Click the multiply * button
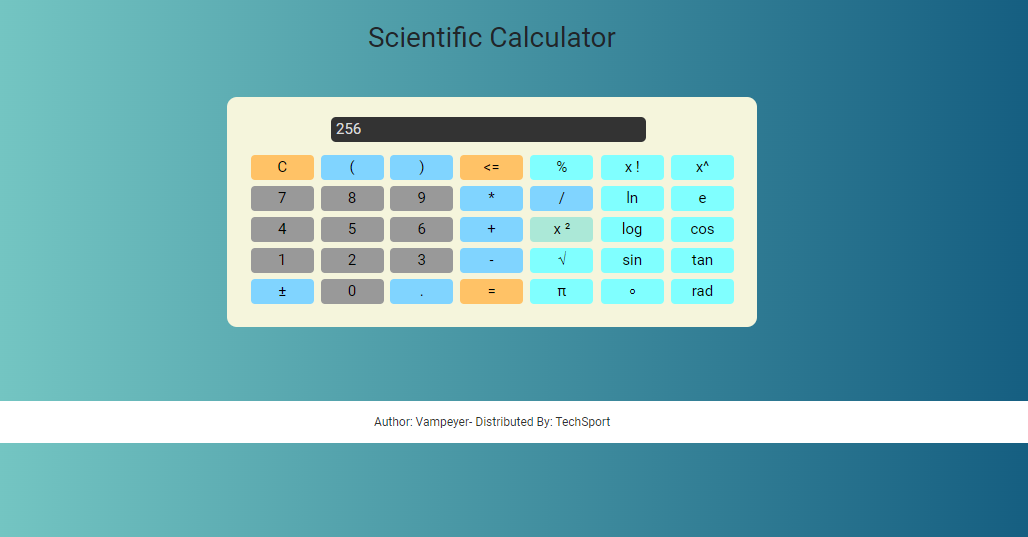The image size is (1028, 537). [491, 199]
